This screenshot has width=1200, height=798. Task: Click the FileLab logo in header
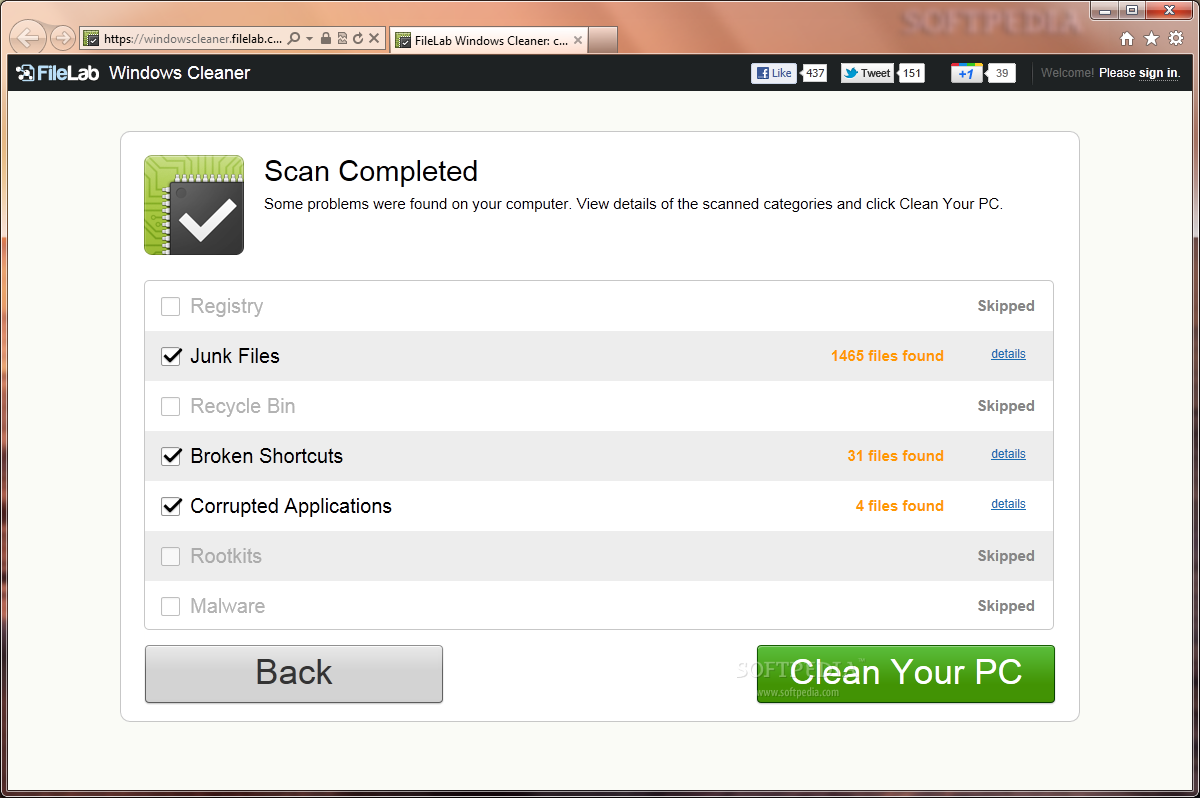tap(58, 73)
